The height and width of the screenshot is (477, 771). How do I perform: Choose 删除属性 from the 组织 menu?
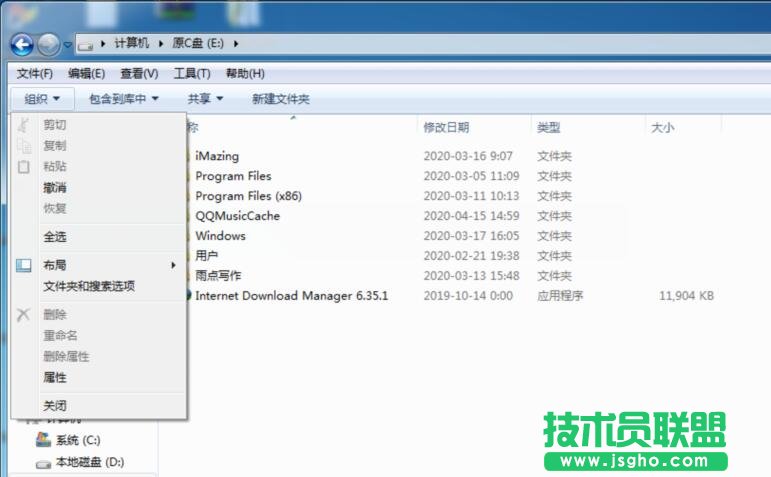click(112, 357)
